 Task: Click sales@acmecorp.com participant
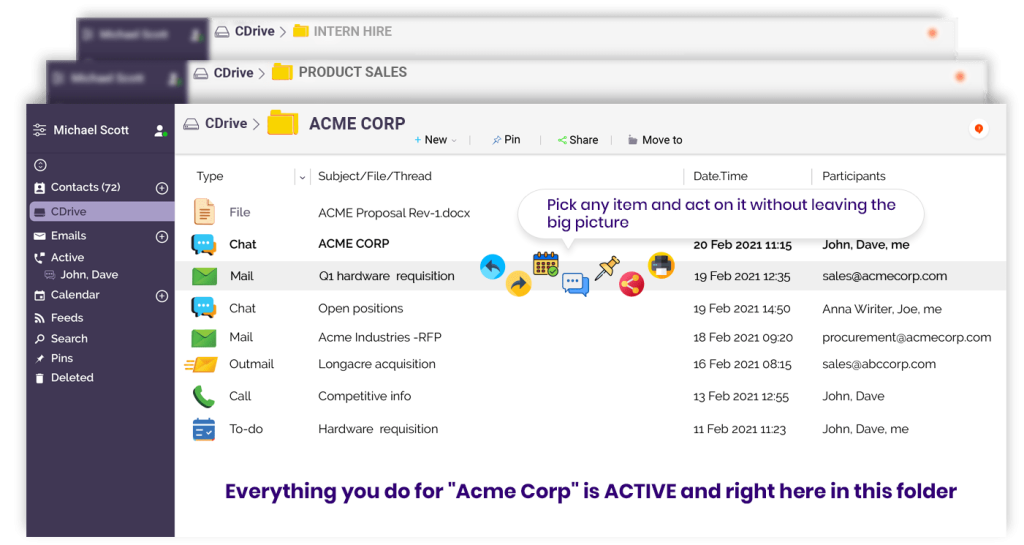point(884,276)
